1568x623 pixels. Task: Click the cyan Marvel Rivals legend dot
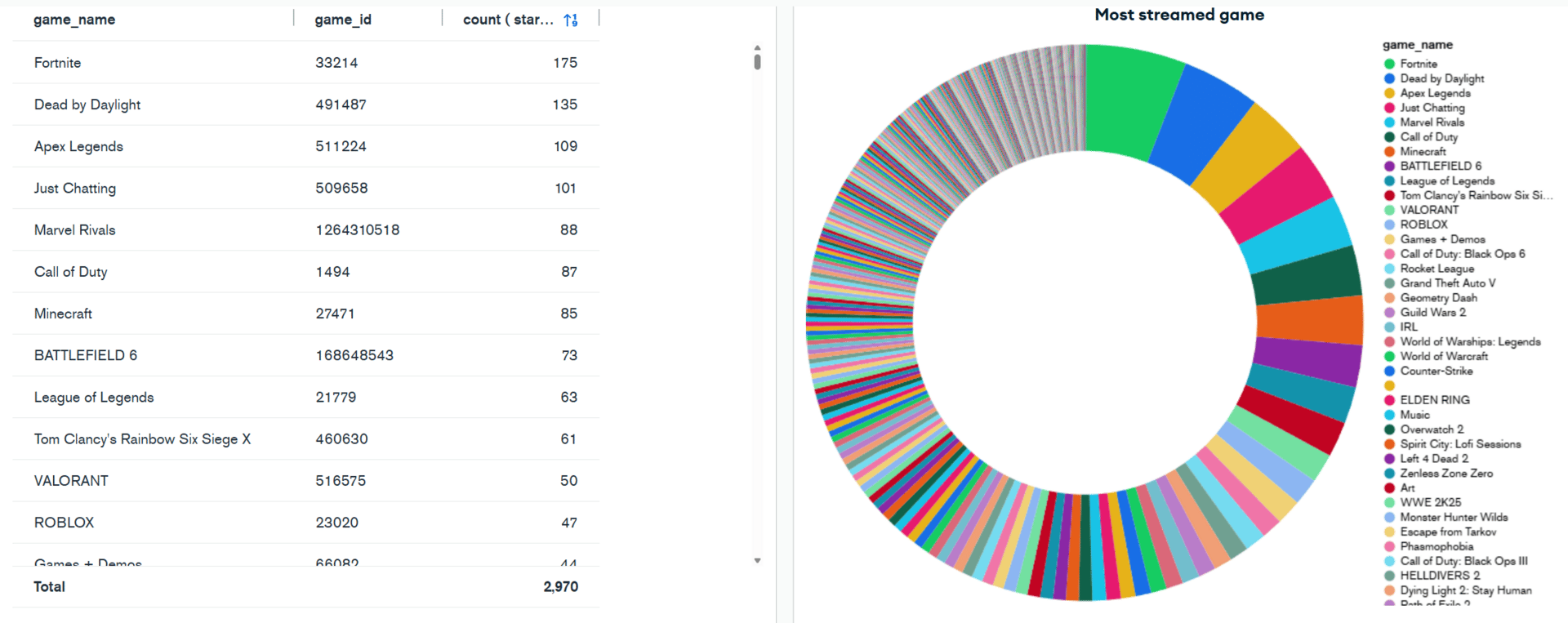[1389, 122]
